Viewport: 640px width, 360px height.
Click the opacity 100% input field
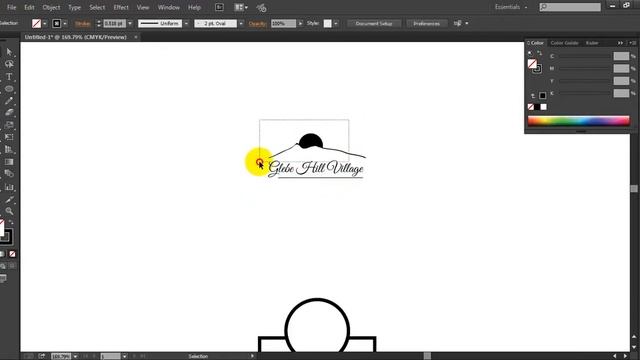283,24
